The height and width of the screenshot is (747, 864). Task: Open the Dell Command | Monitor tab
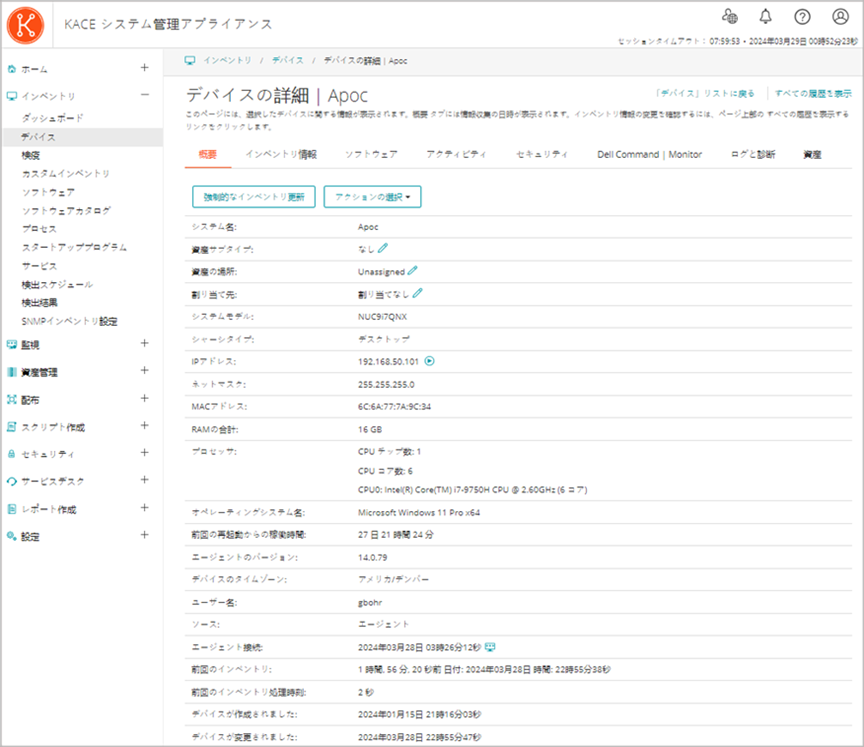click(649, 155)
